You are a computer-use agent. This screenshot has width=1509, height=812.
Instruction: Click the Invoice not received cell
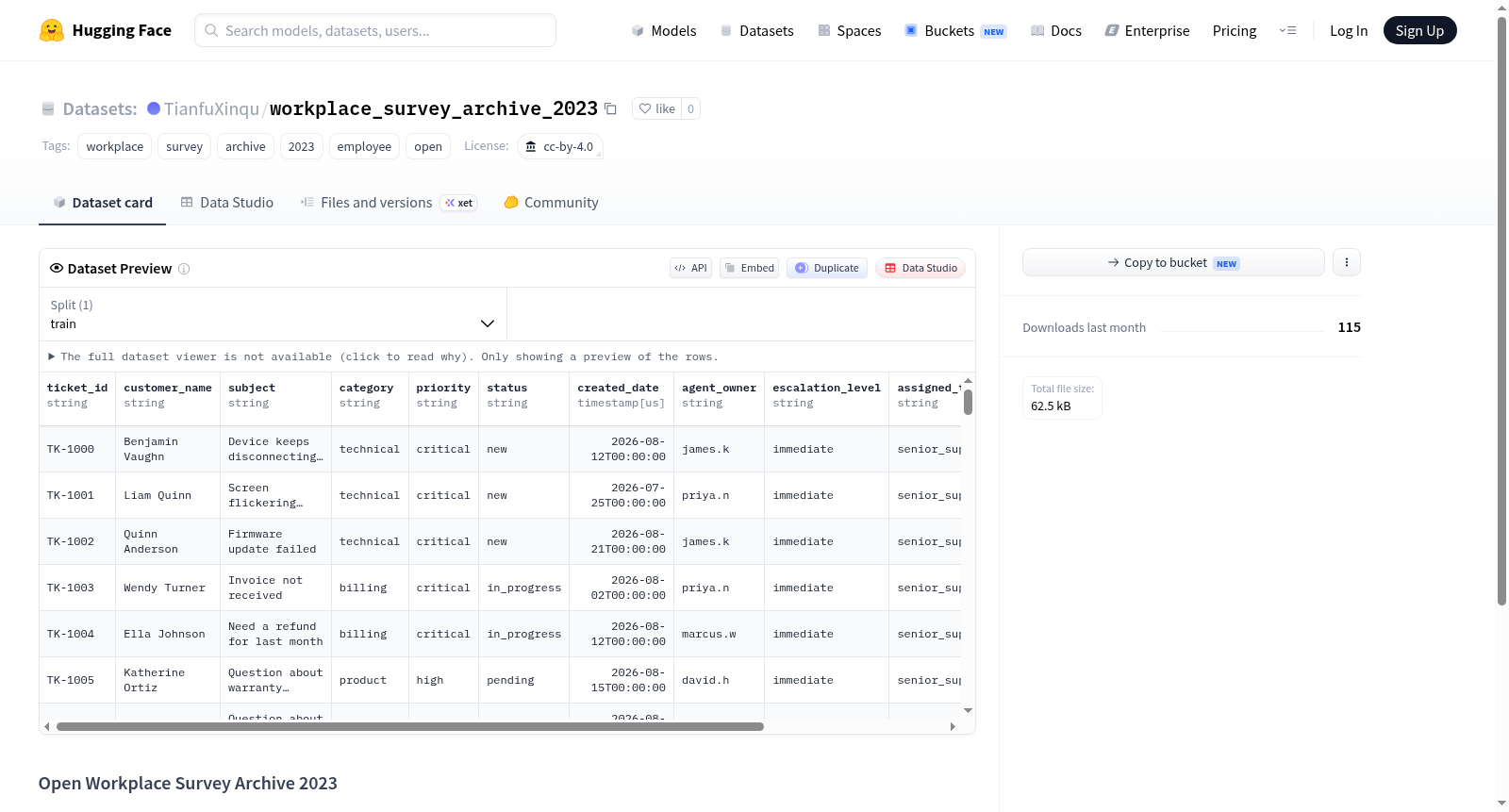[x=275, y=588]
